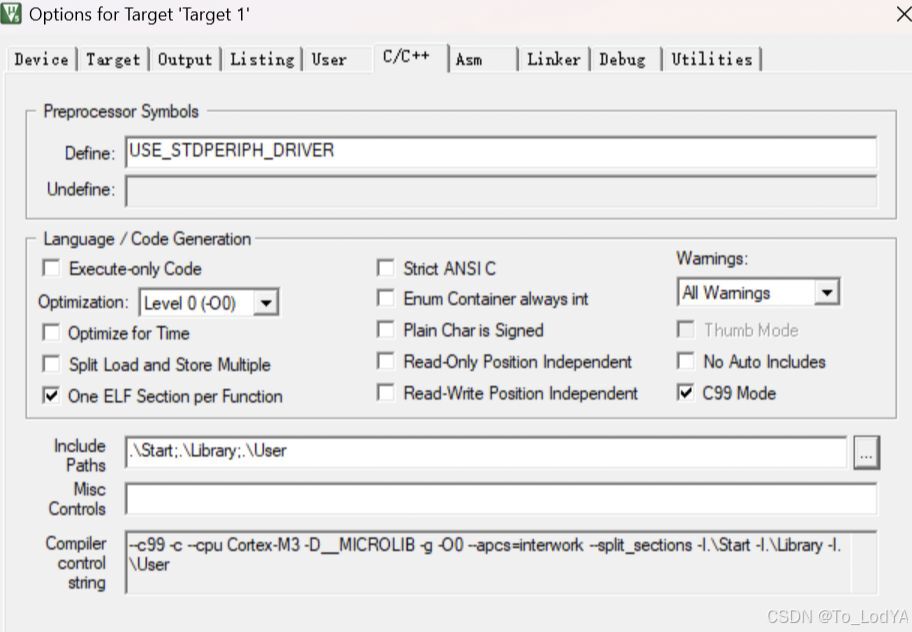Viewport: 912px width, 632px height.
Task: Click the Define input field
Action: click(501, 152)
